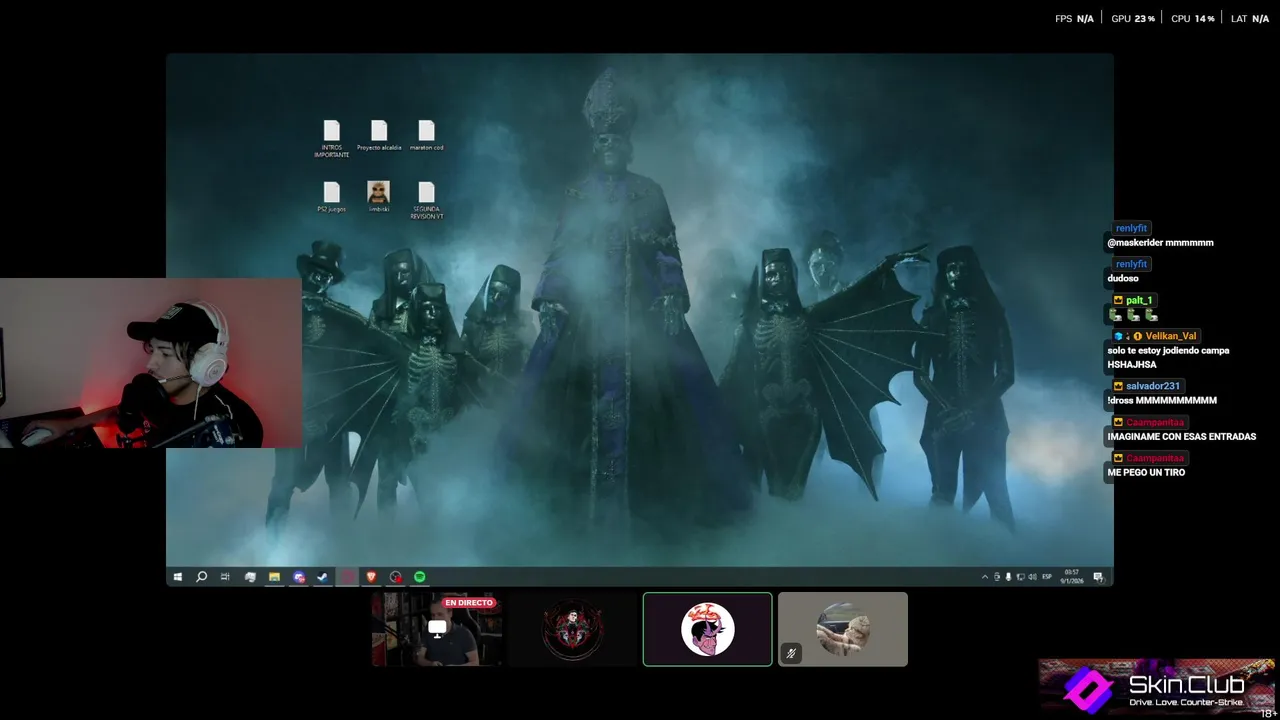This screenshot has height=720, width=1280.
Task: Click the muted microphone icon on last tile
Action: click(791, 653)
